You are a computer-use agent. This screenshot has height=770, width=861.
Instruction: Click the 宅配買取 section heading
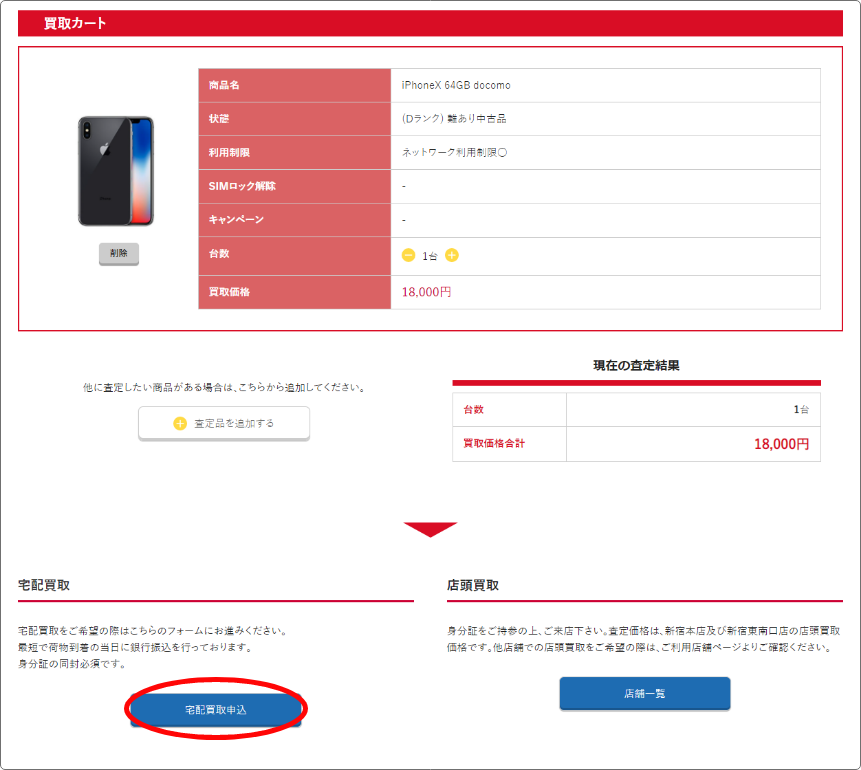44,585
